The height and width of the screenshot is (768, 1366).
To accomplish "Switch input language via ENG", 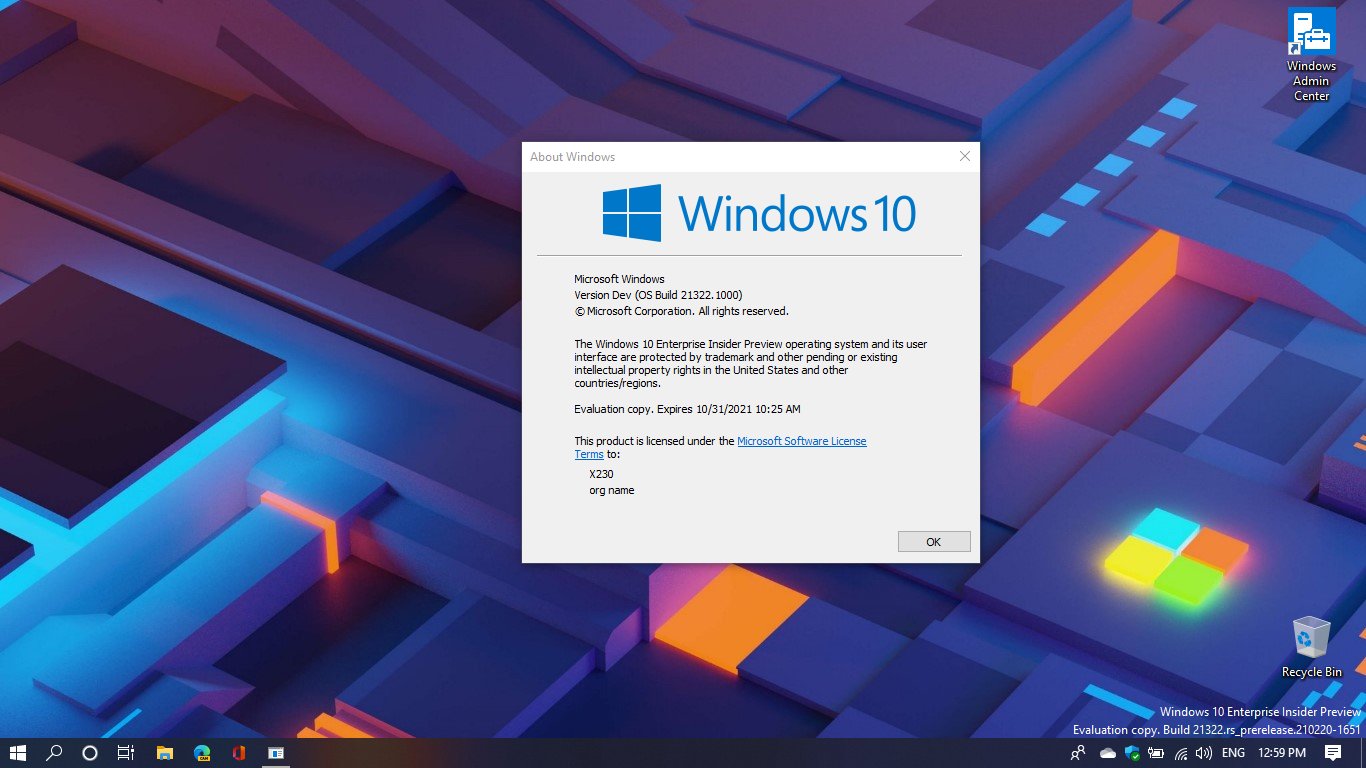I will tap(1234, 752).
